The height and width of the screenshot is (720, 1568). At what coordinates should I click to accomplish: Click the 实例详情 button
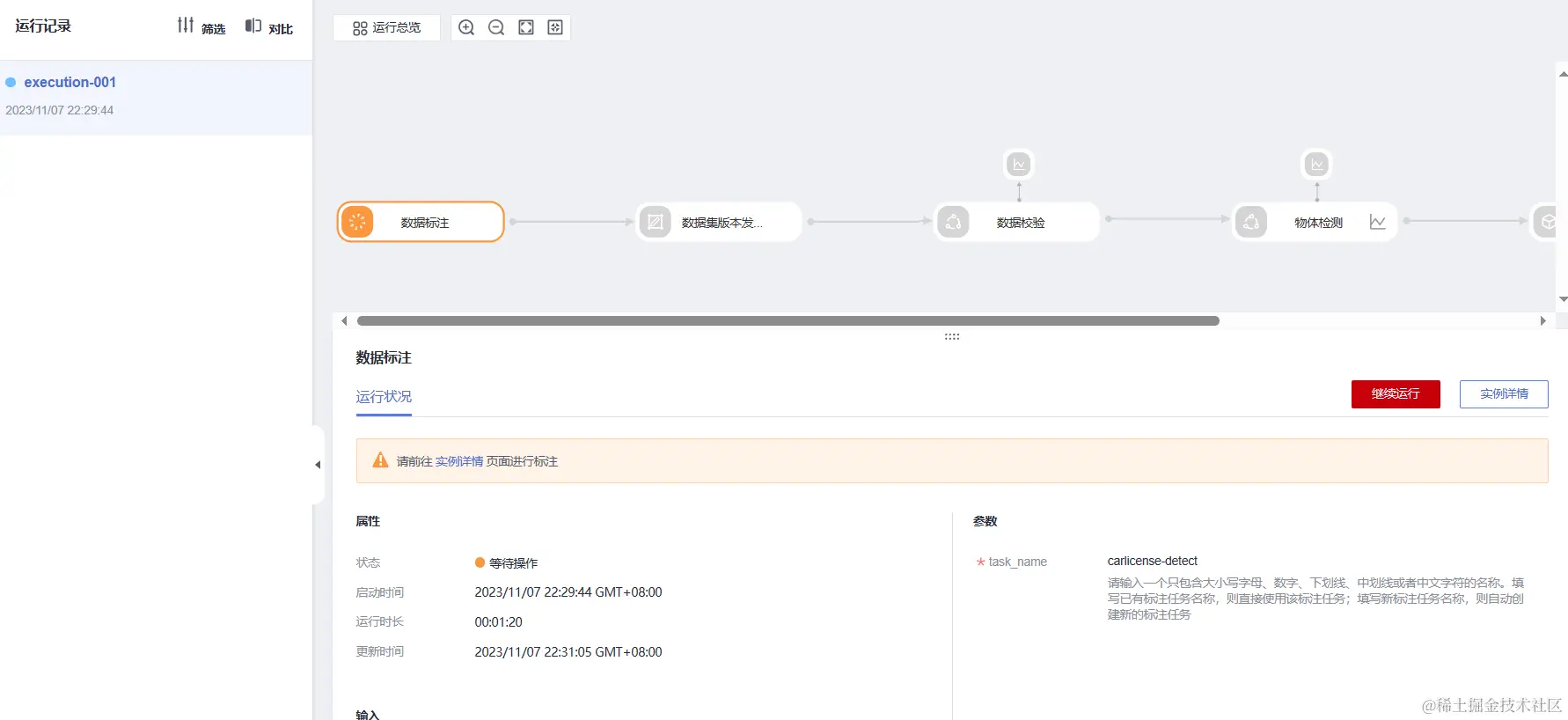(1504, 394)
